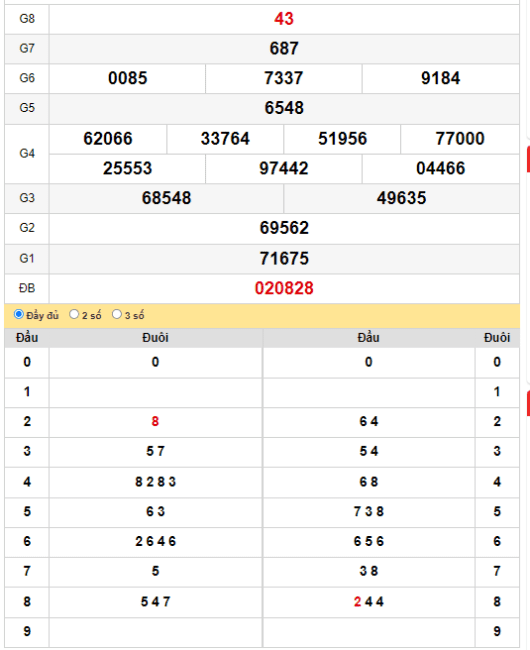Click tail values 8 2 8 3 in row 4
Viewport: 530px width, 650px height.
(155, 482)
